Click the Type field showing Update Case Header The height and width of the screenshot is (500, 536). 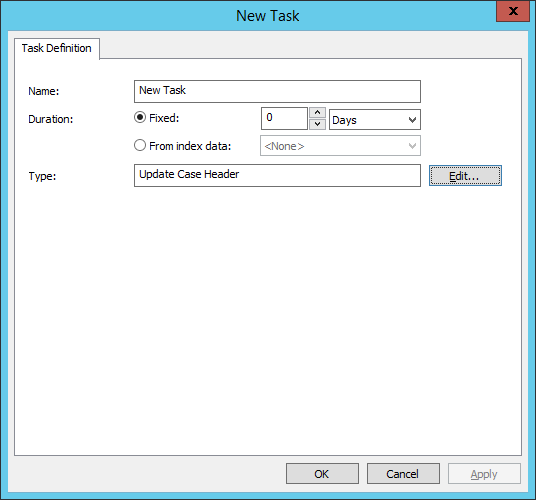[x=277, y=176]
